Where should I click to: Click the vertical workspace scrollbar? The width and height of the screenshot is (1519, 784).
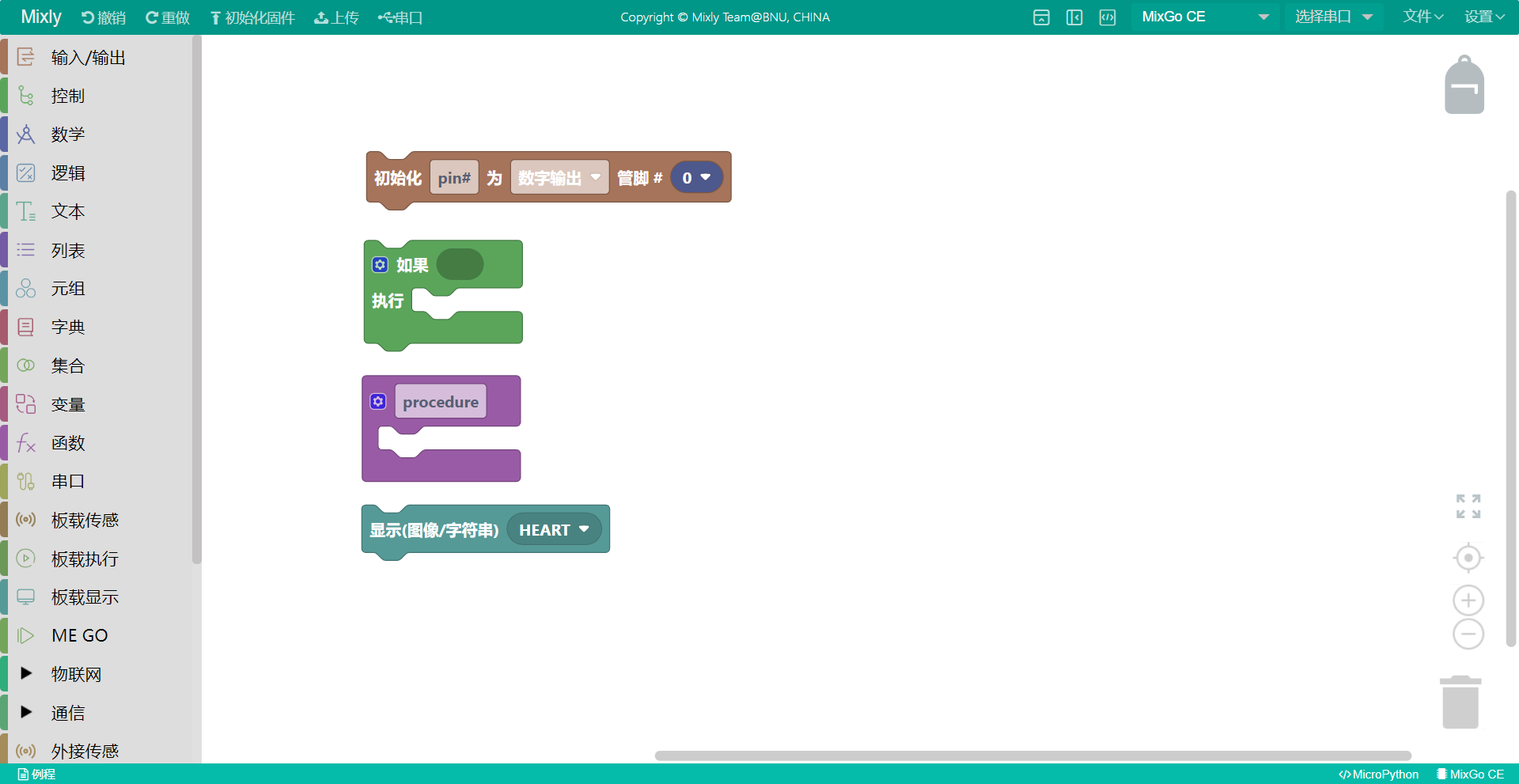[x=1511, y=419]
